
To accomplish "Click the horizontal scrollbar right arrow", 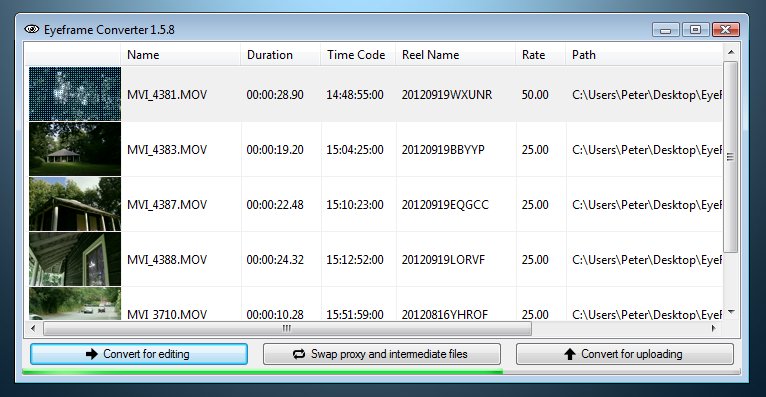I will [714, 328].
